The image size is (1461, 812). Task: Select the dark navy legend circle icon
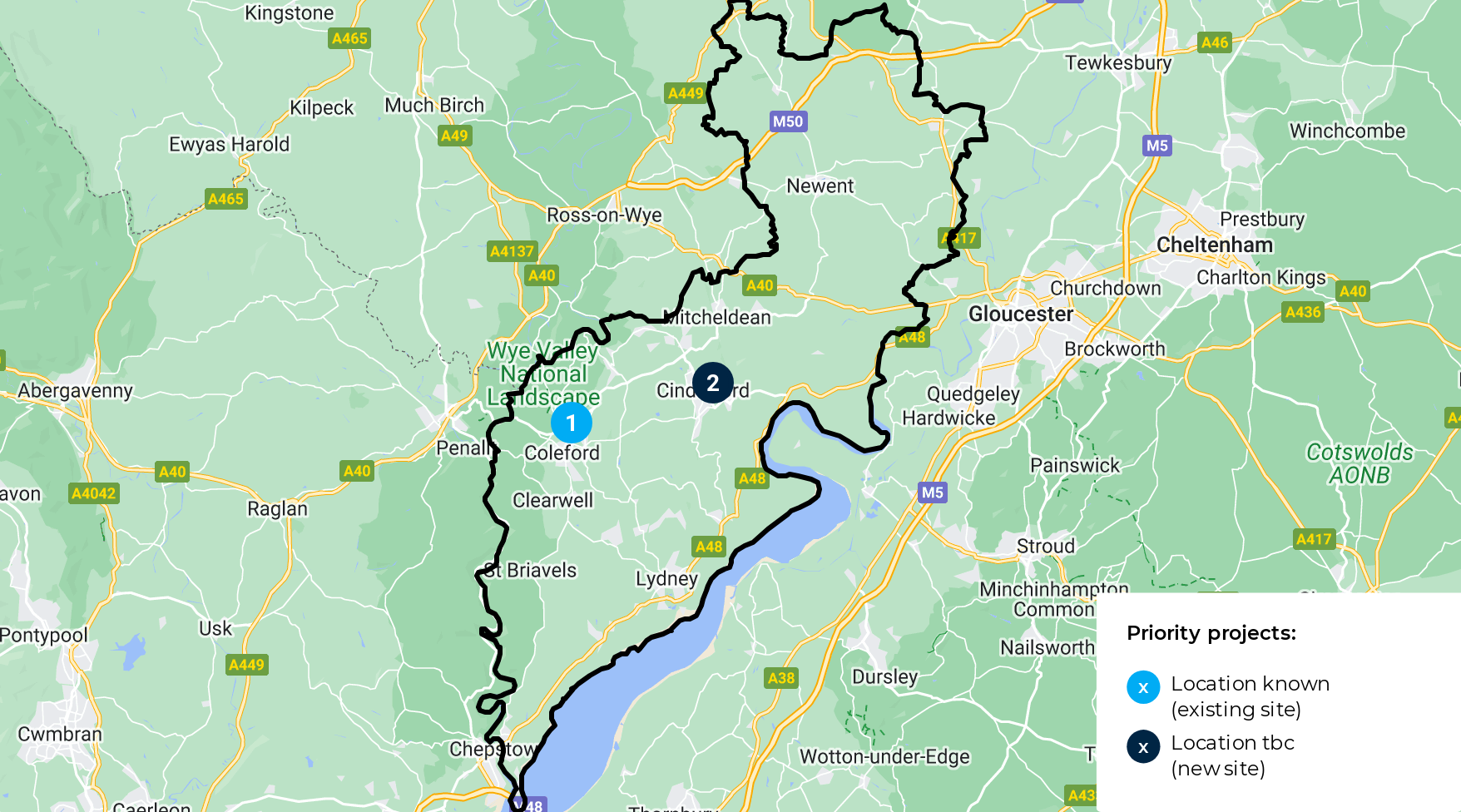(x=1143, y=746)
